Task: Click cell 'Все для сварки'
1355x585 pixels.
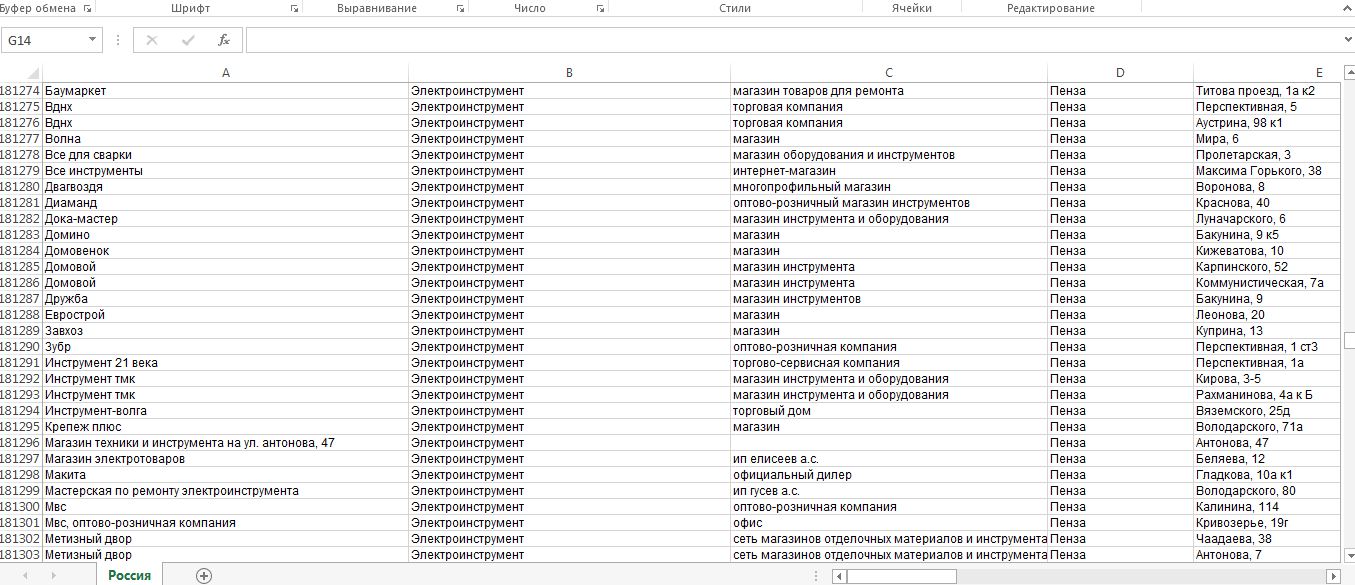Action: [225, 155]
